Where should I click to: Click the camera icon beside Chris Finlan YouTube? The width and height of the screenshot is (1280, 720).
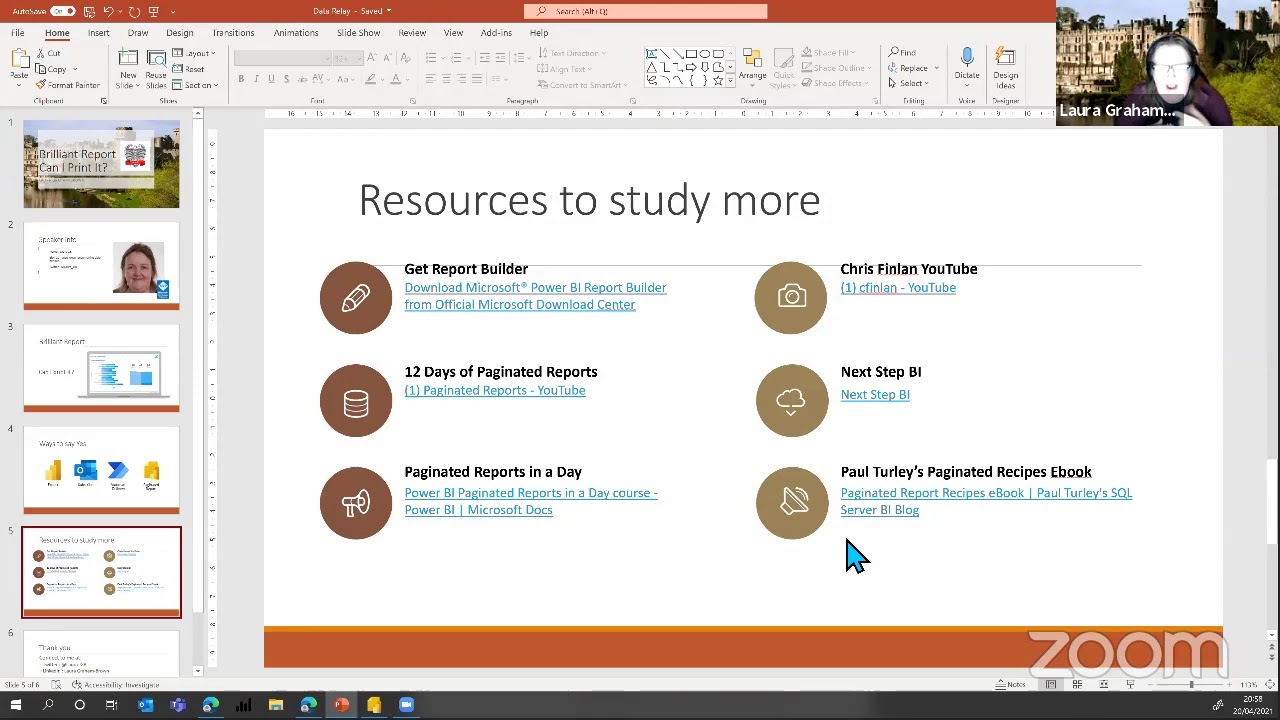pyautogui.click(x=792, y=297)
